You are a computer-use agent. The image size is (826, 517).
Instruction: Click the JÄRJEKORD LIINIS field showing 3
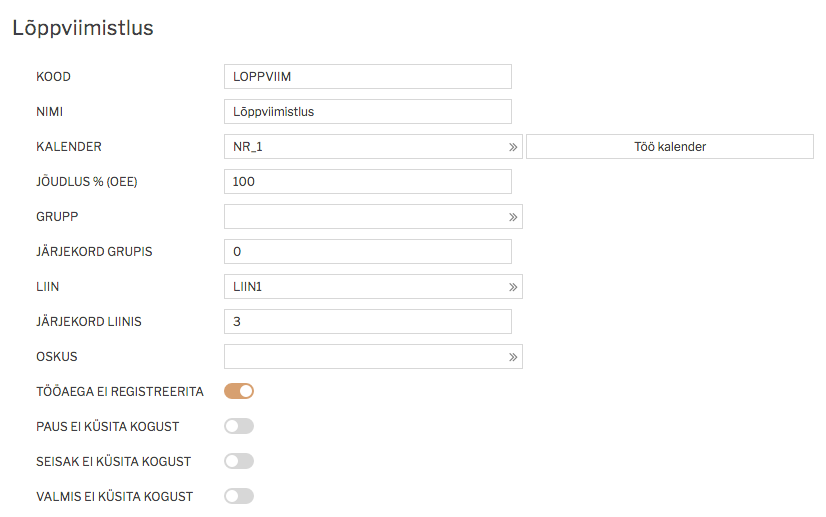[368, 321]
